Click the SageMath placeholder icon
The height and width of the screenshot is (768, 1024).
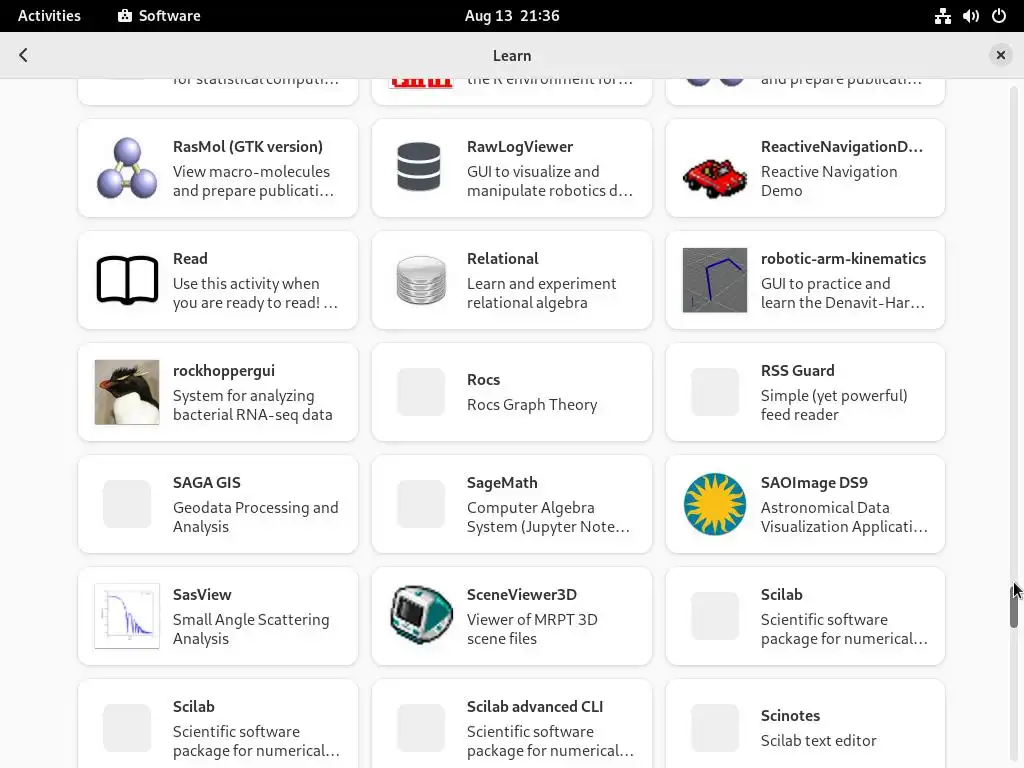click(x=421, y=504)
